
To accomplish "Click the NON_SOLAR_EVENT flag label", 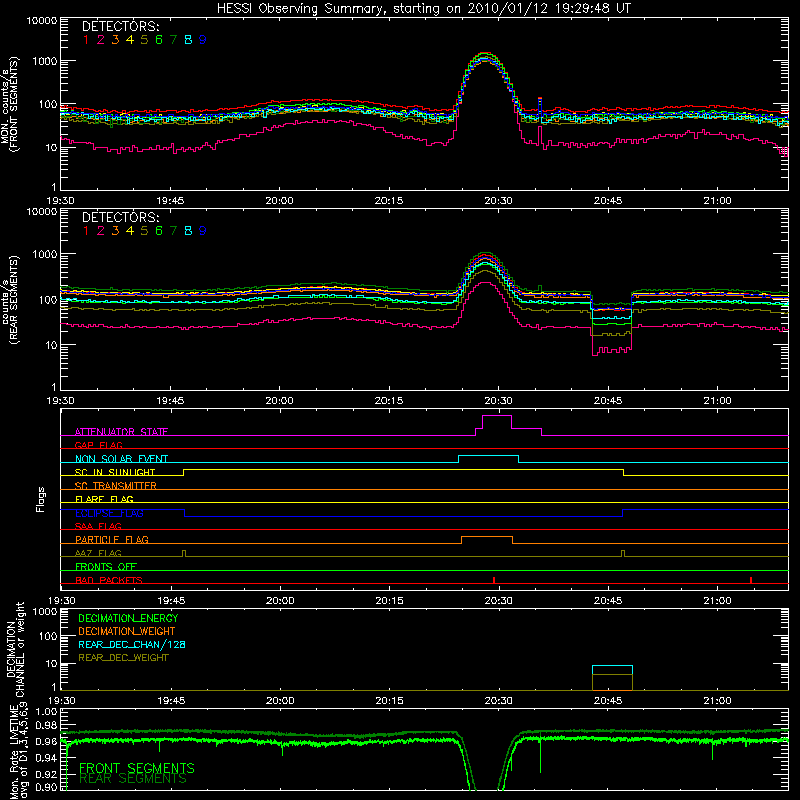I will click(121, 459).
